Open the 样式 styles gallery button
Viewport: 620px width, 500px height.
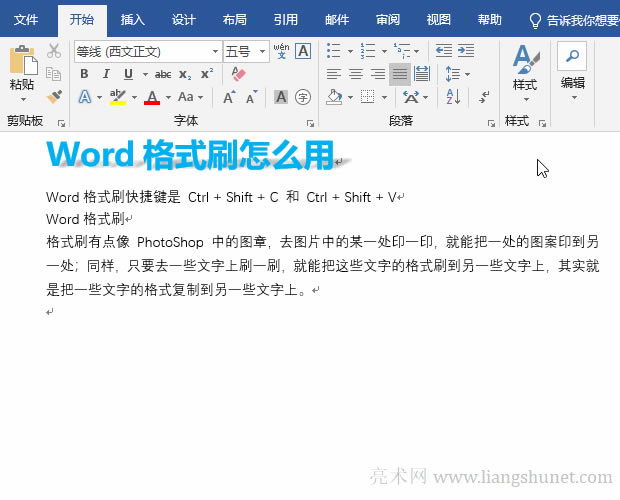tap(524, 70)
